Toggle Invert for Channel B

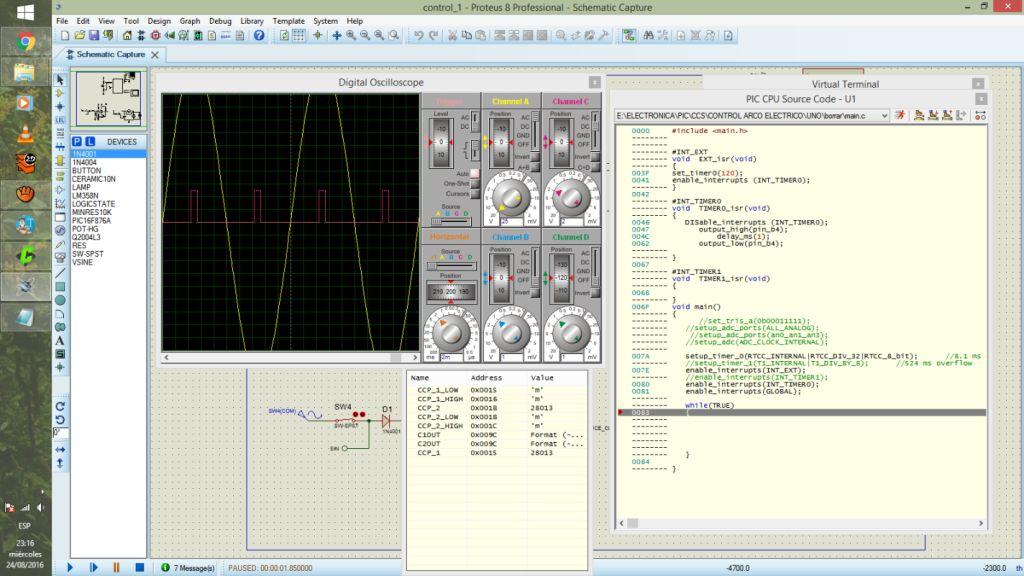[x=535, y=293]
